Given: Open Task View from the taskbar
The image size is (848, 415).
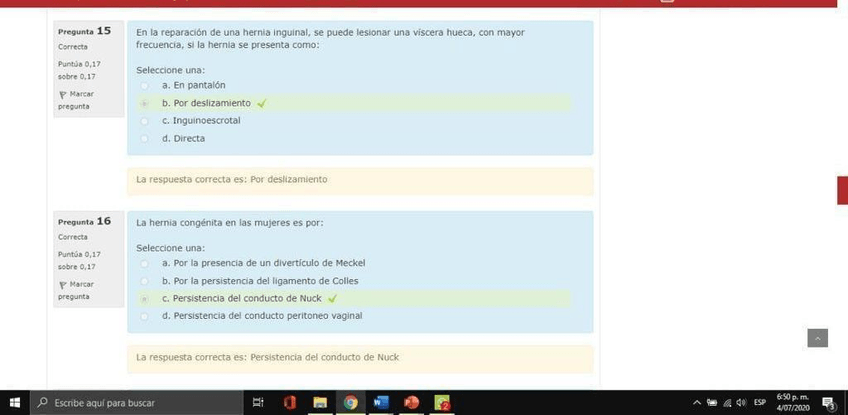Looking at the screenshot, I should tap(259, 403).
